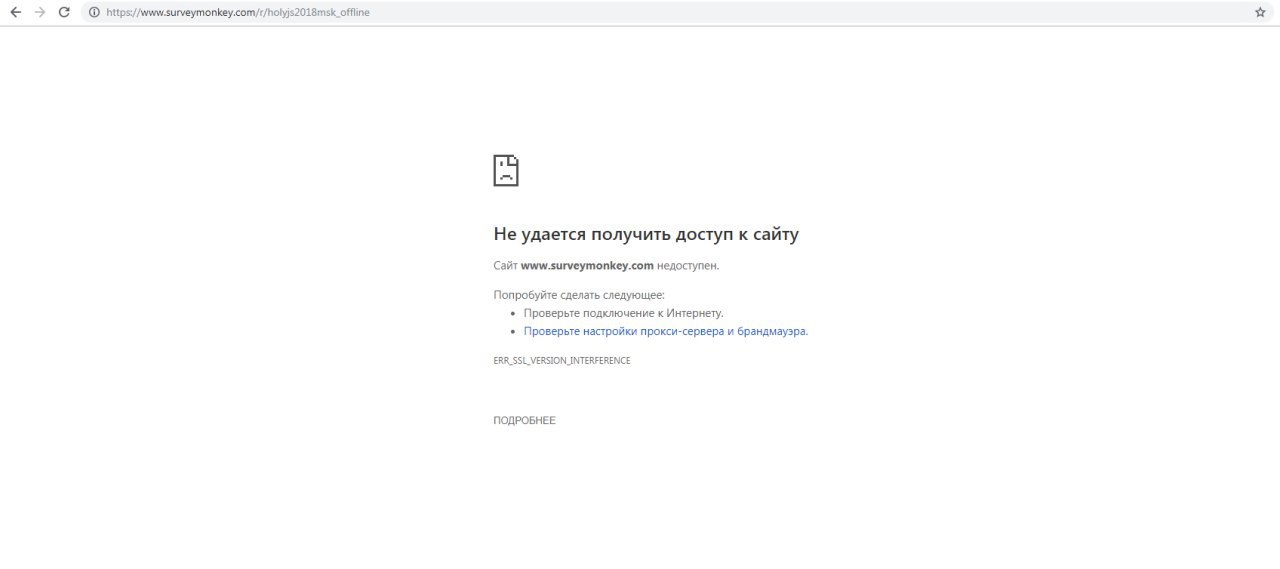
Task: Click the bold www.surveymonkey.com text
Action: [587, 266]
